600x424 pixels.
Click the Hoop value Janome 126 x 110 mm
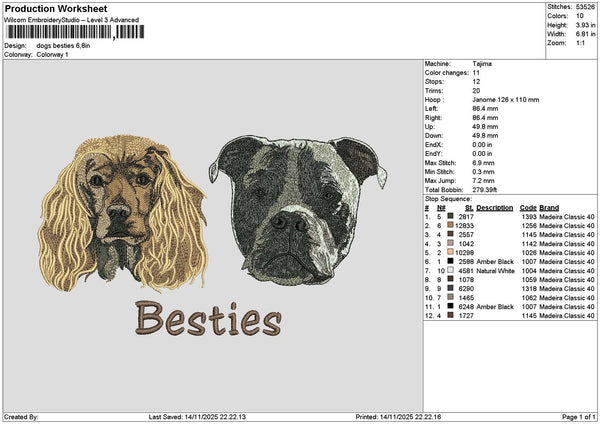pos(505,99)
